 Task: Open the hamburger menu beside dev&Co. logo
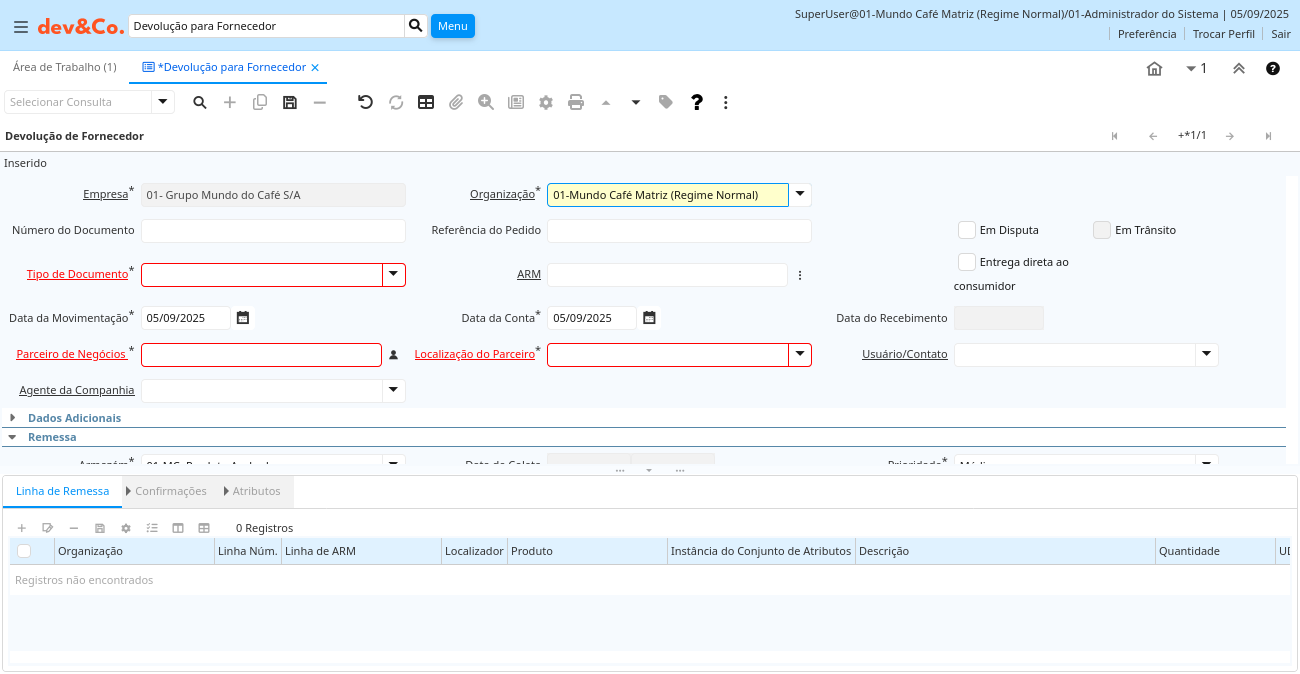[x=20, y=27]
